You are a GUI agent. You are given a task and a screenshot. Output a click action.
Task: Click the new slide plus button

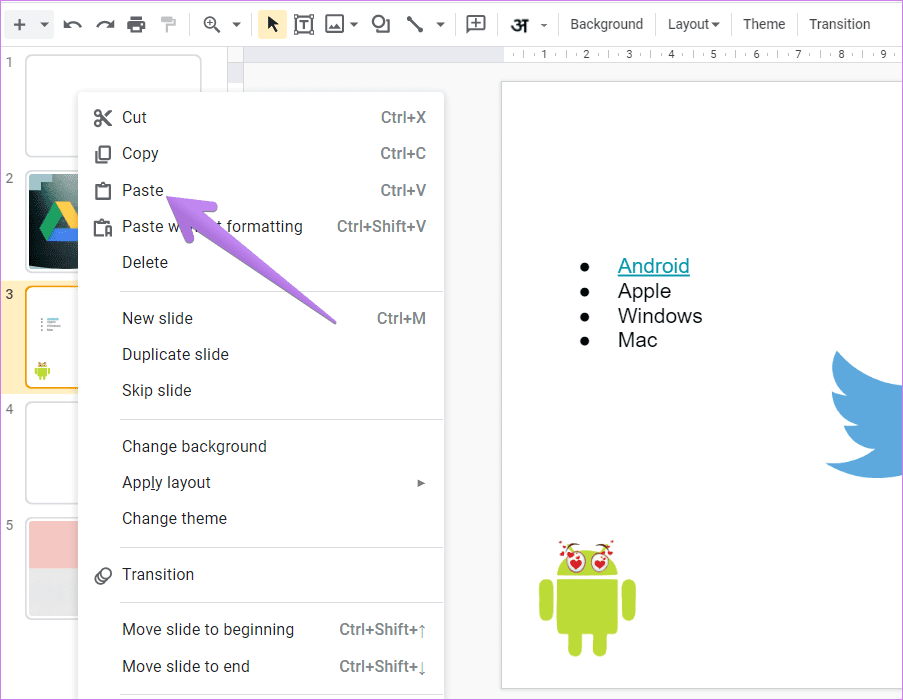point(20,24)
